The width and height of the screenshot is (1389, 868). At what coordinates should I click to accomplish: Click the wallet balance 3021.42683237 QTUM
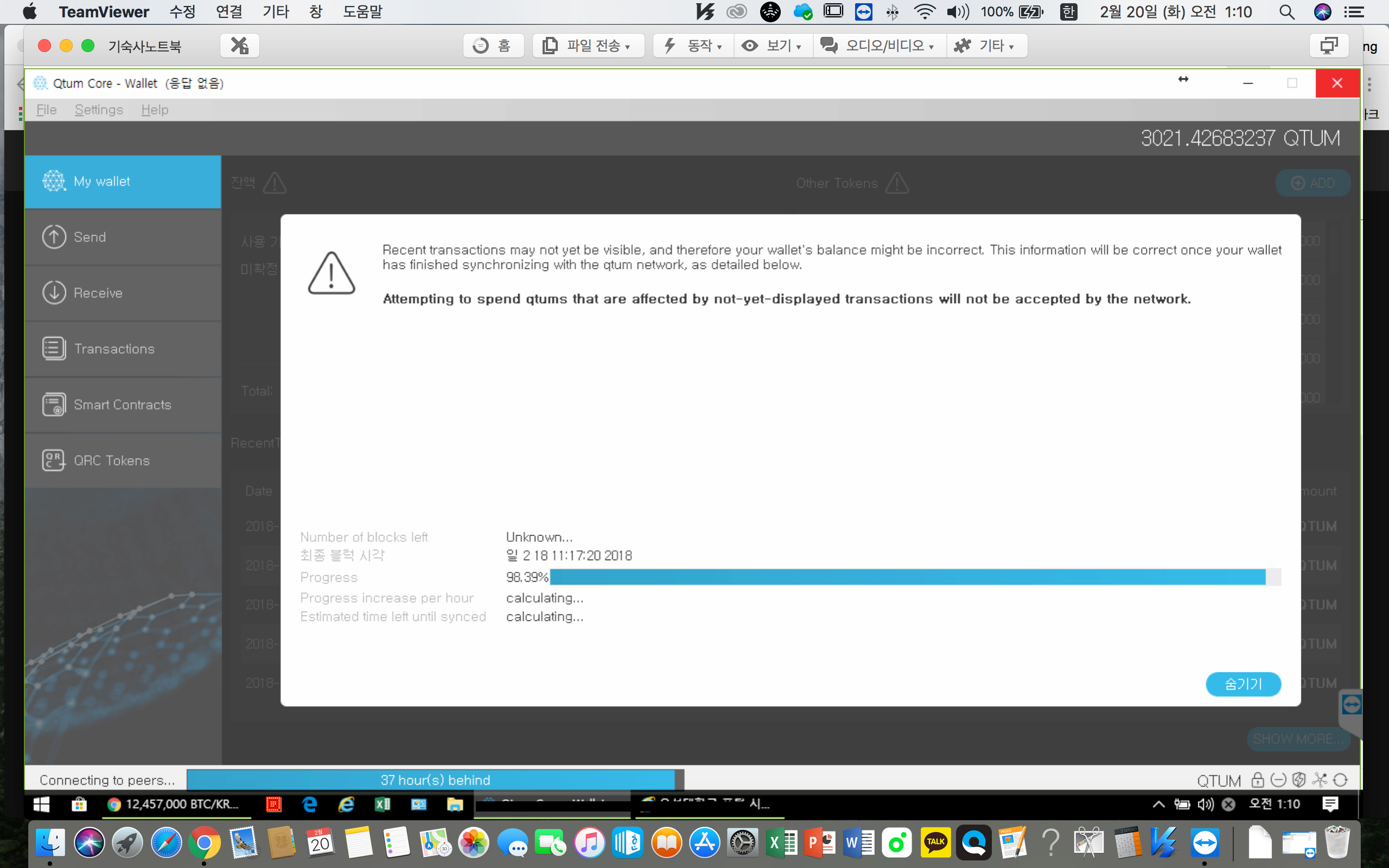pyautogui.click(x=1240, y=138)
